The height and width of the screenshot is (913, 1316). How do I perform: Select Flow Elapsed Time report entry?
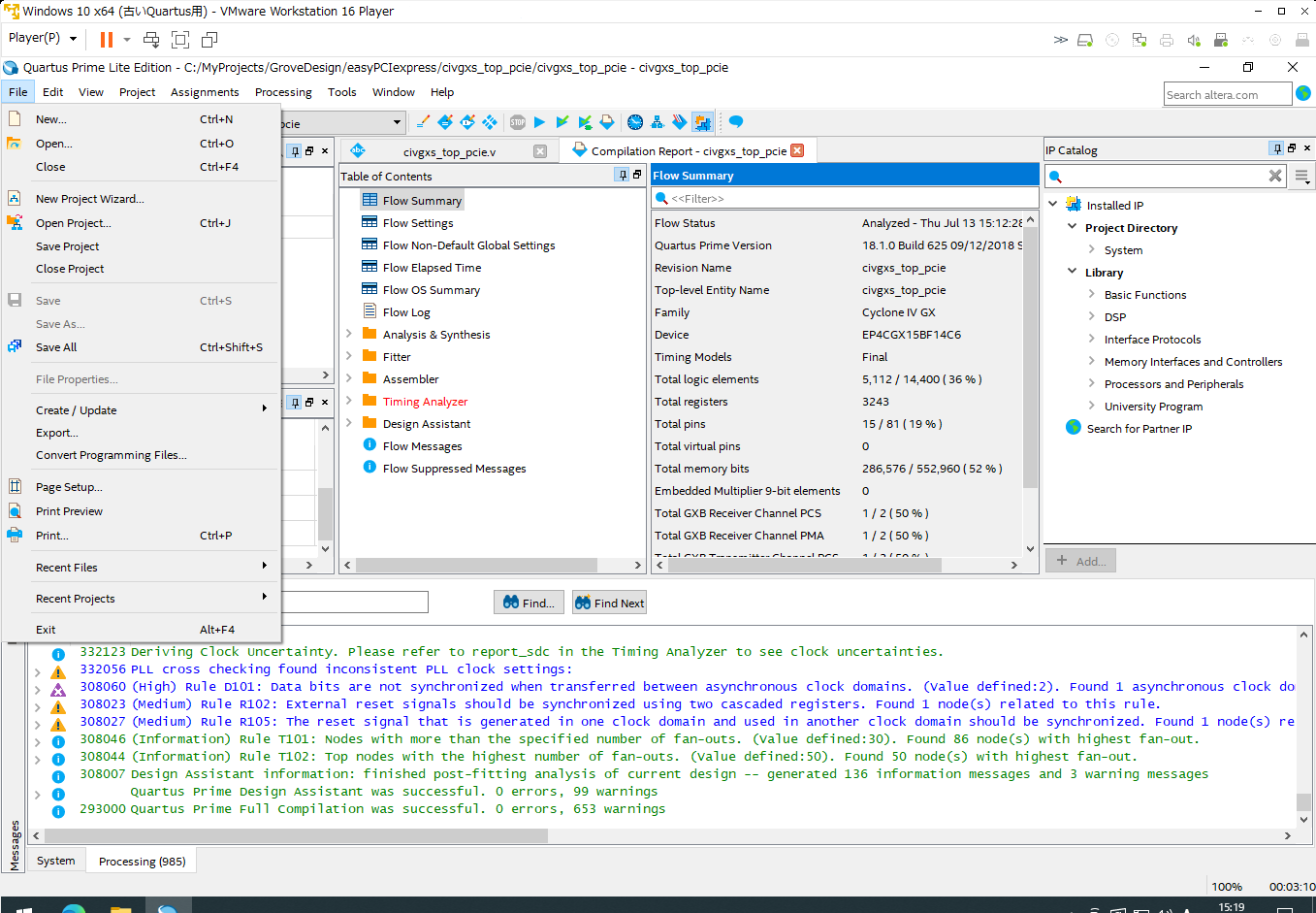[432, 267]
